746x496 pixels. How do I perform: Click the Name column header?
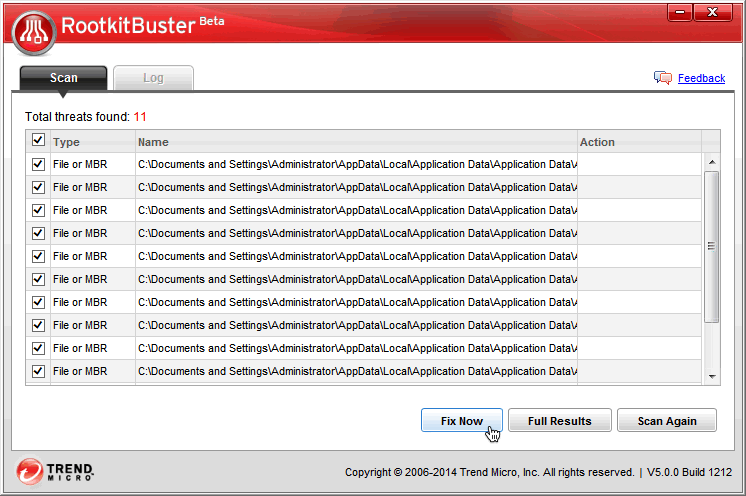click(356, 142)
